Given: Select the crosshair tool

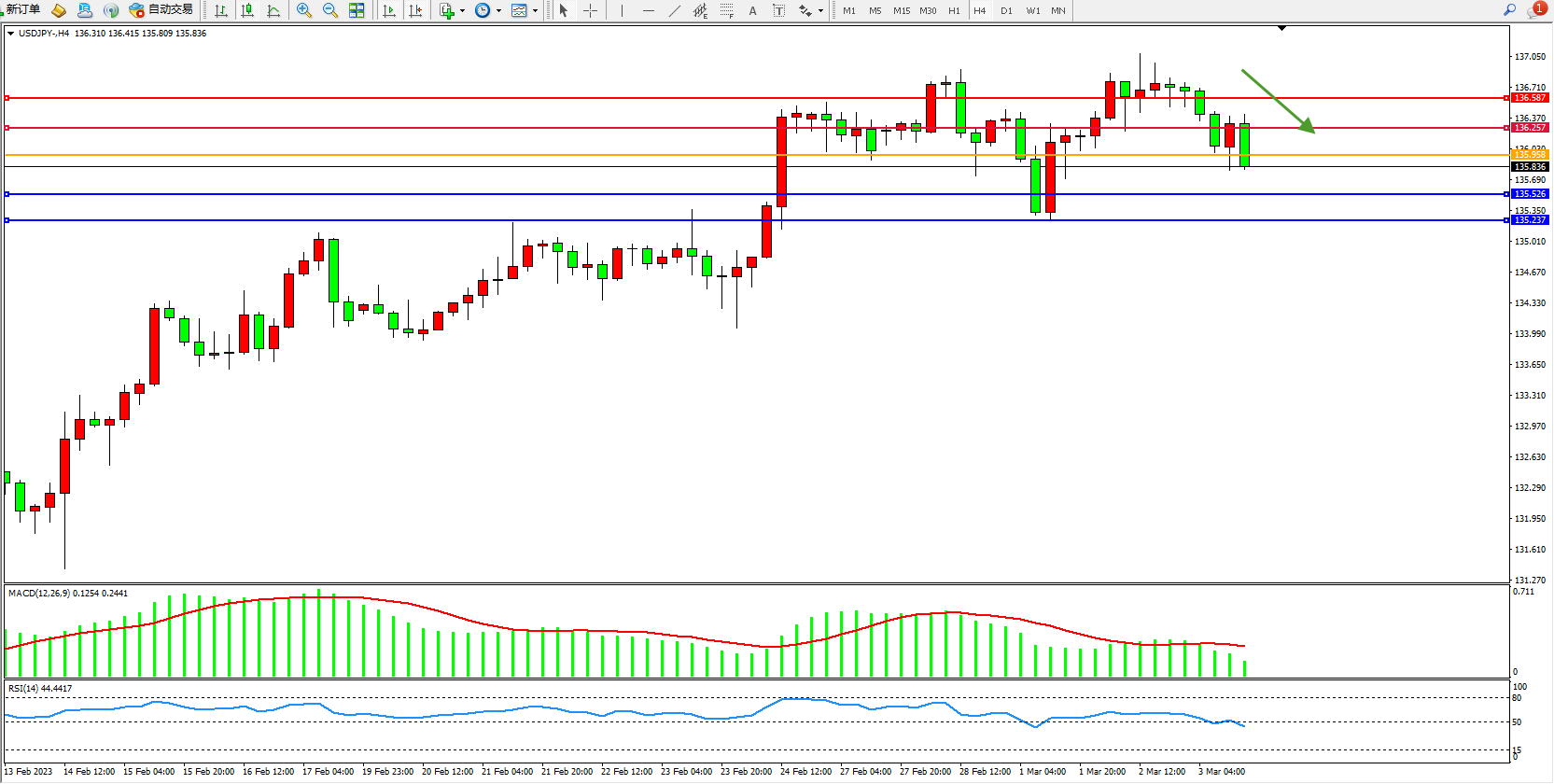Looking at the screenshot, I should (590, 11).
